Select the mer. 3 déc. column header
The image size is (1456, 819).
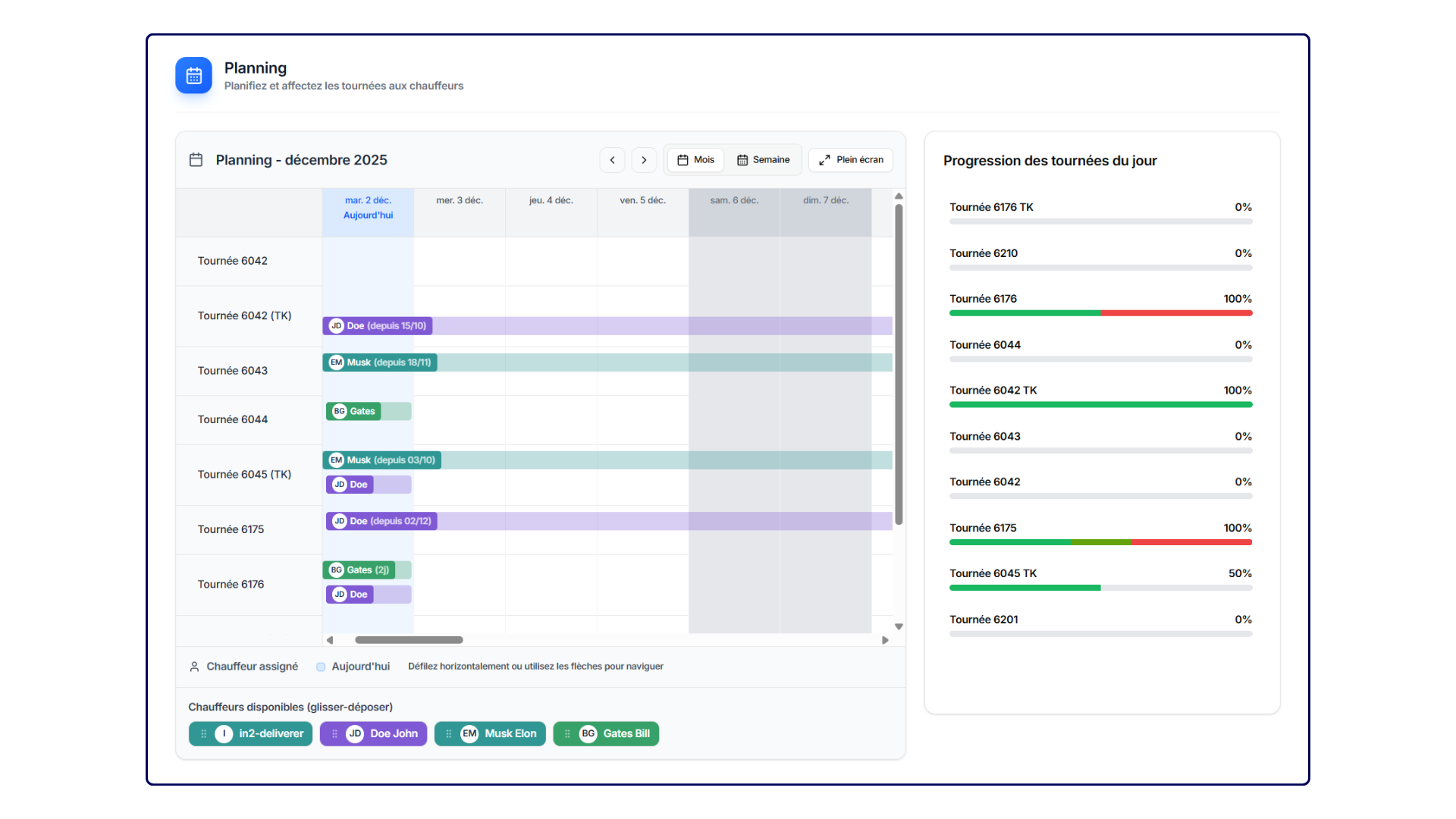pyautogui.click(x=460, y=201)
